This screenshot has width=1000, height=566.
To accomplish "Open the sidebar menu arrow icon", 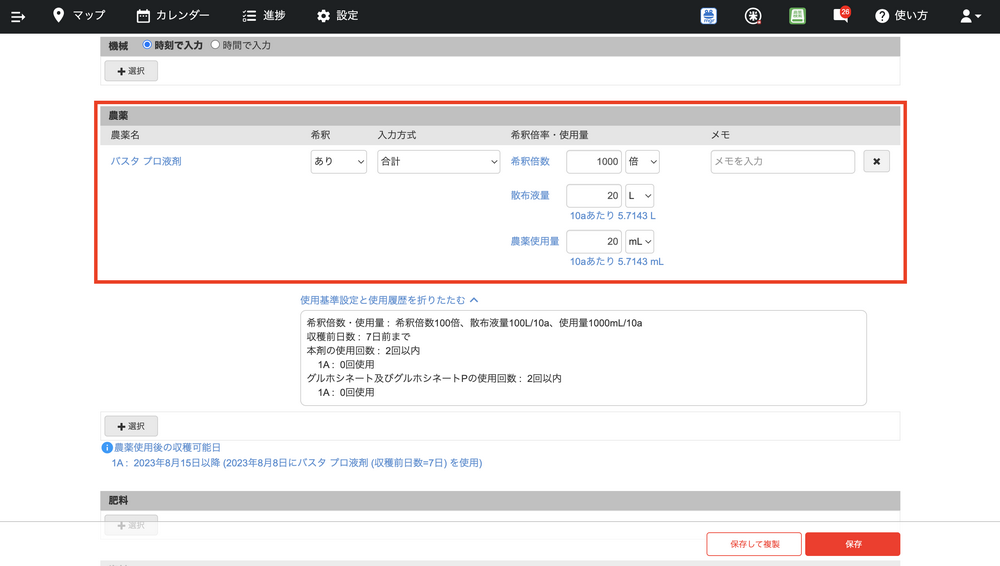I will click(18, 16).
